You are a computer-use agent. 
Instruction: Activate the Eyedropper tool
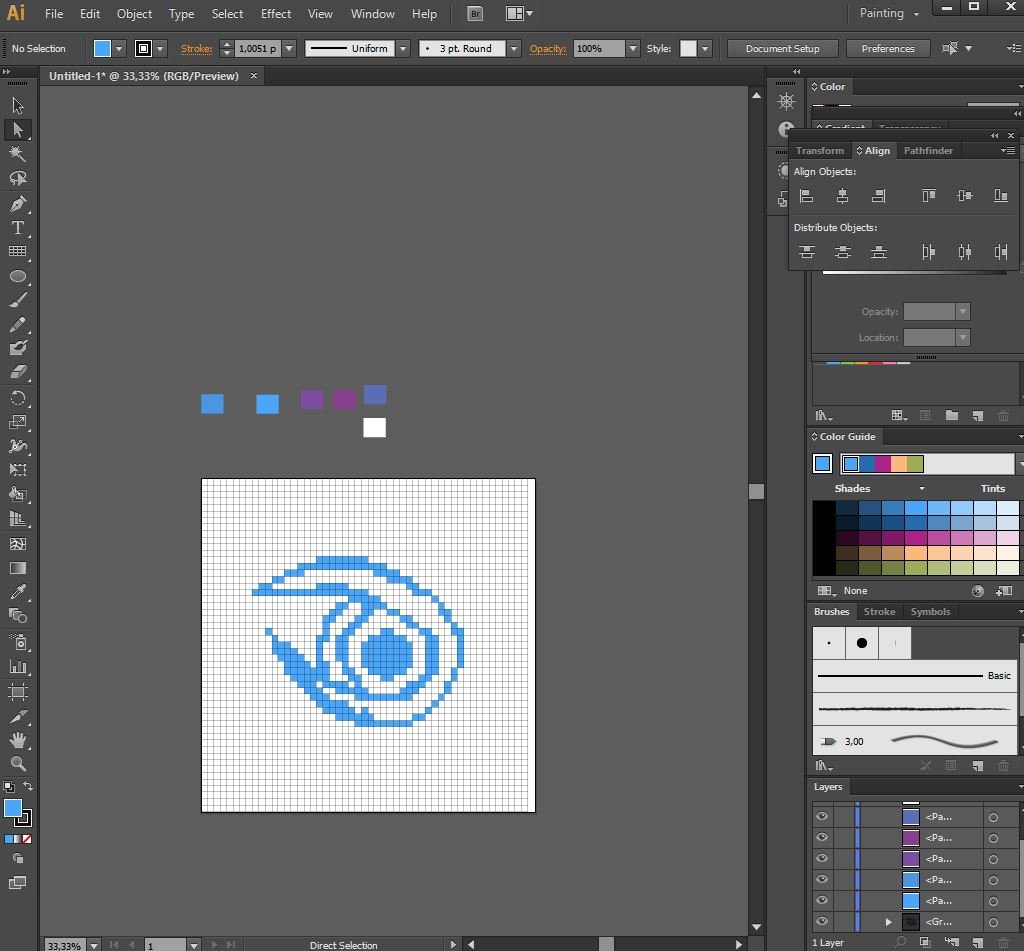click(x=17, y=592)
